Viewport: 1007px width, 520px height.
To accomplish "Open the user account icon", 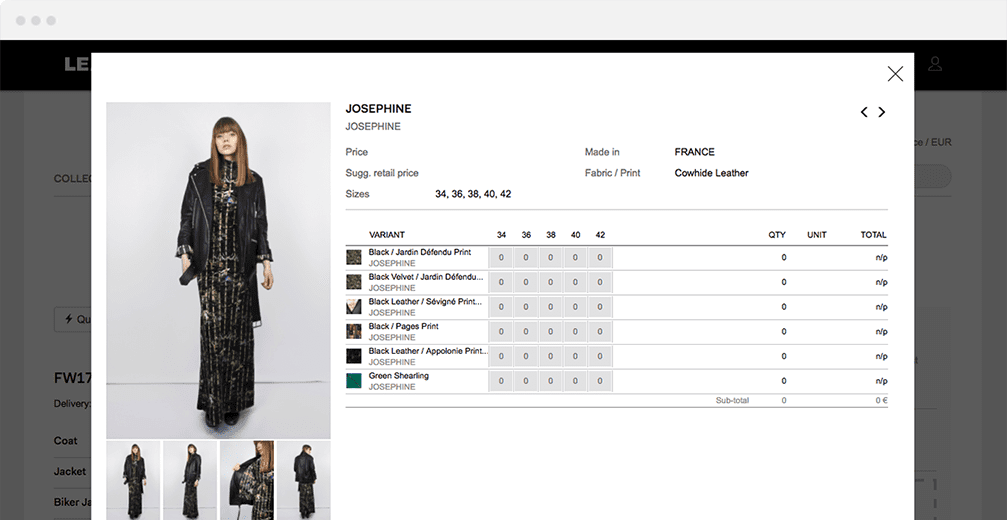I will pyautogui.click(x=935, y=65).
